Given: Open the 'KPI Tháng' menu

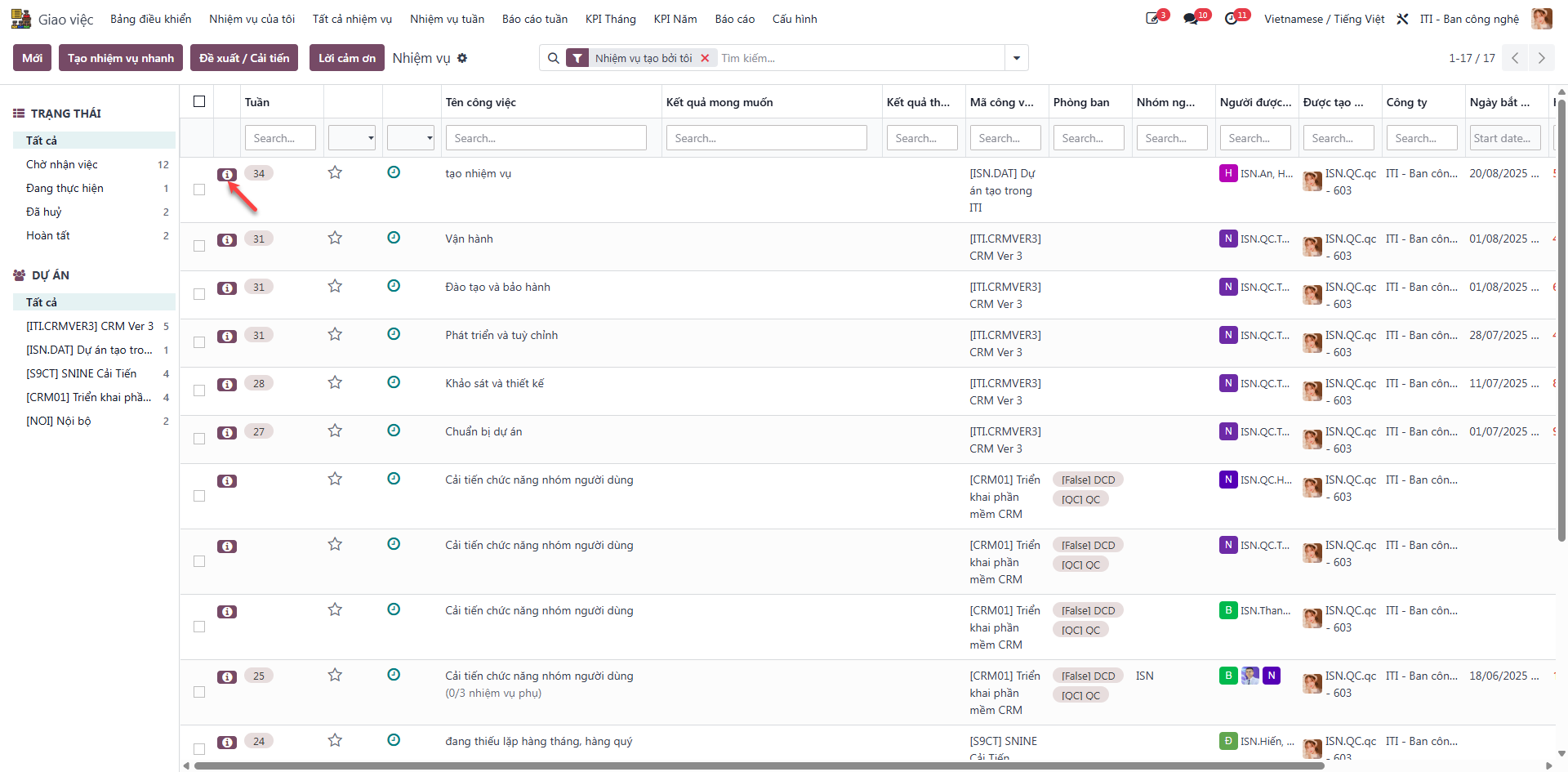Looking at the screenshot, I should pyautogui.click(x=611, y=19).
